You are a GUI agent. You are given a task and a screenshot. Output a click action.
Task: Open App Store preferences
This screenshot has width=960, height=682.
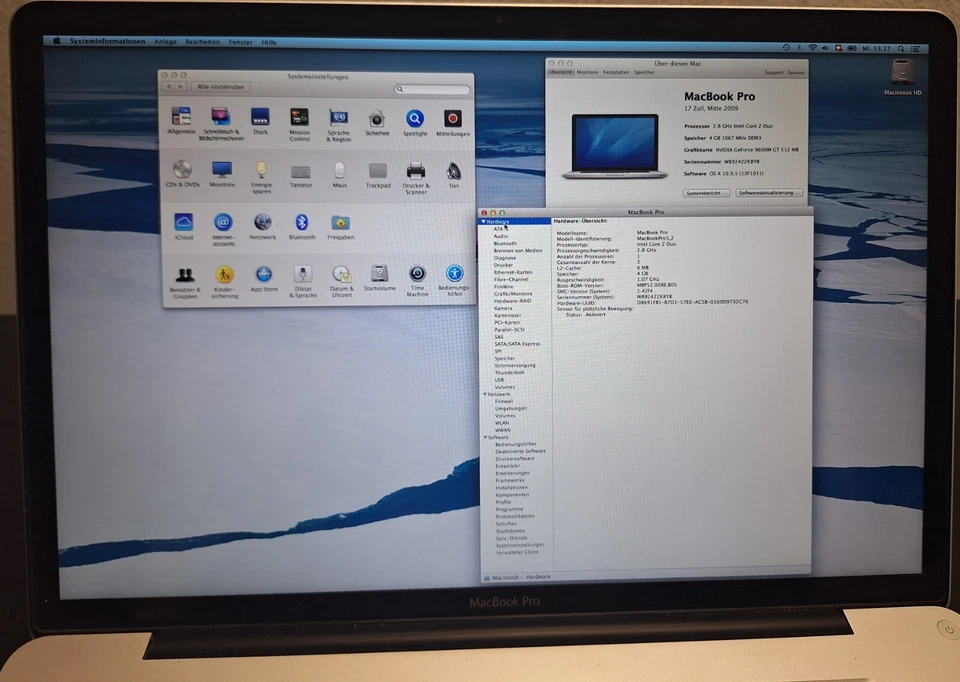click(264, 274)
